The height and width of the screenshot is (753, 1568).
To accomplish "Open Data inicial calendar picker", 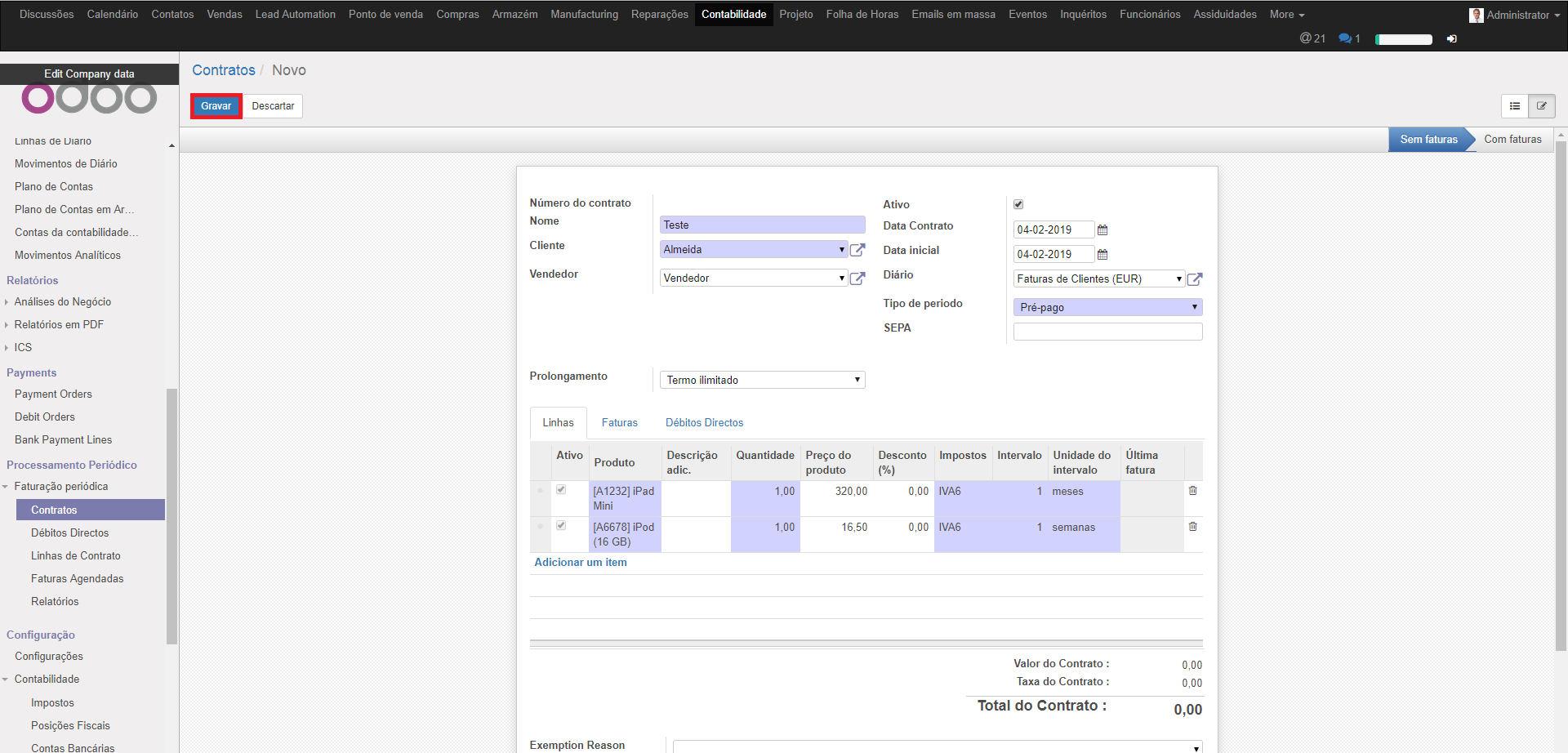I will tap(1102, 255).
